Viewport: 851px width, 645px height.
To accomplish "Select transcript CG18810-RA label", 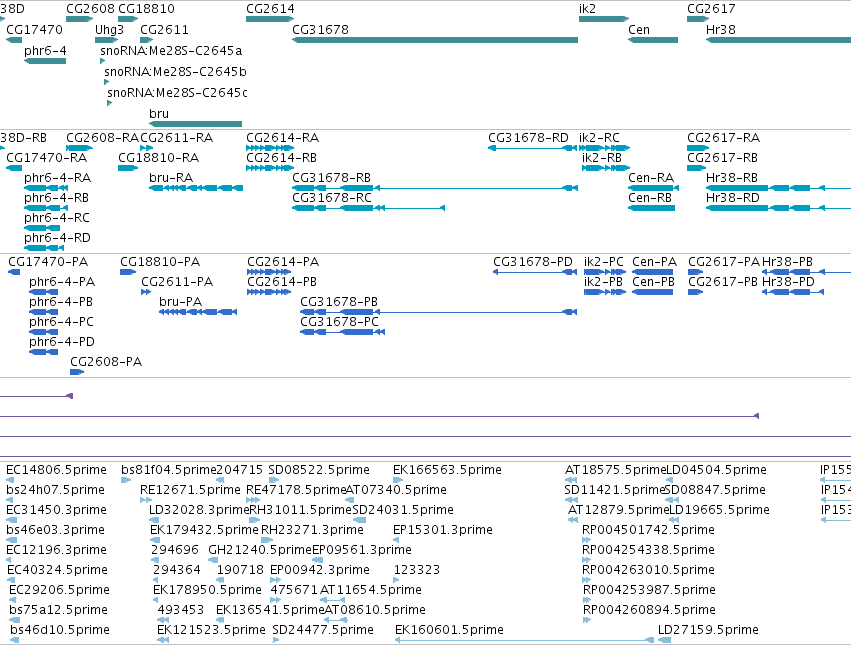I will click(x=158, y=157).
